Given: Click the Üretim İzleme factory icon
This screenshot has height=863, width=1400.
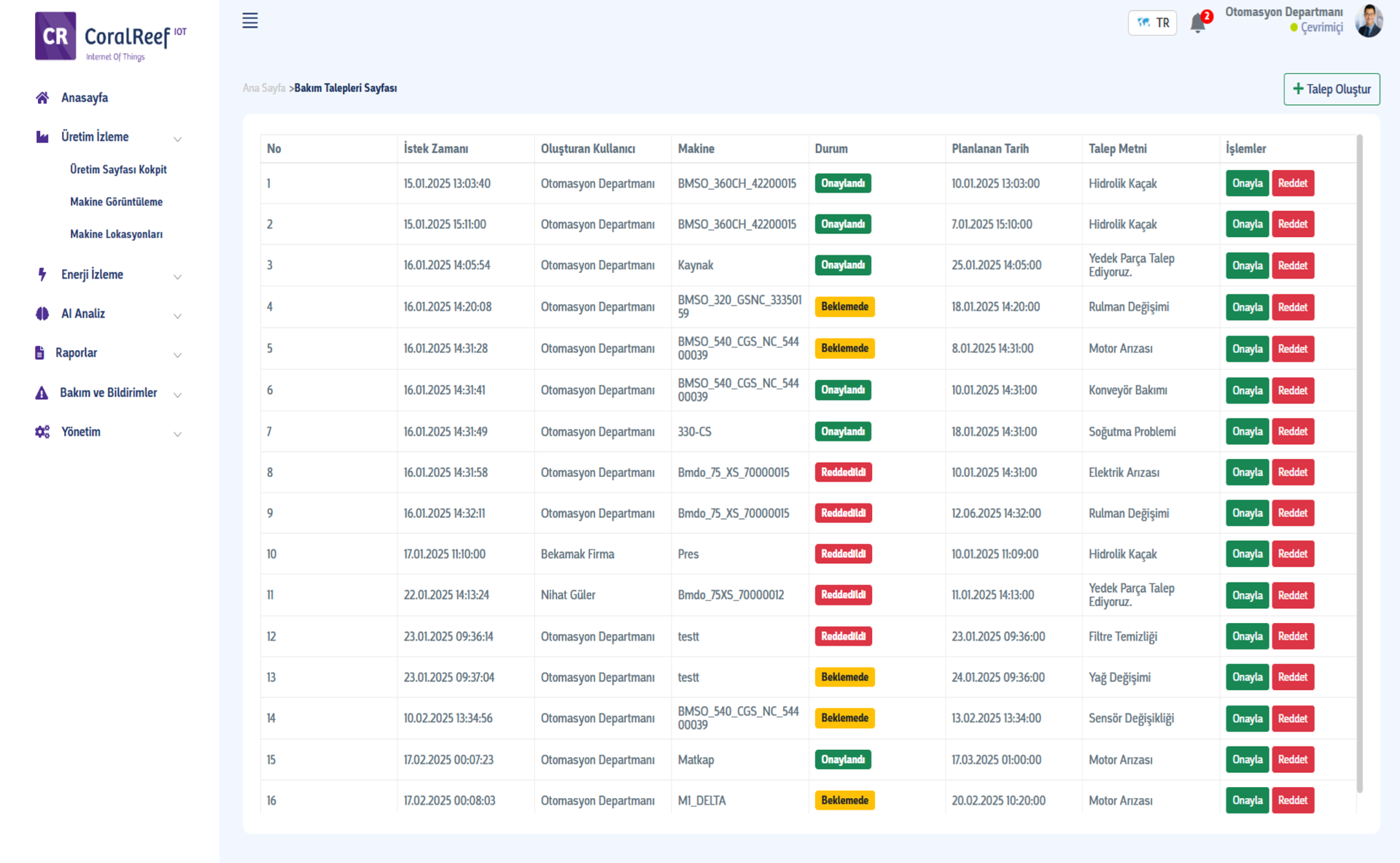Looking at the screenshot, I should 42,137.
